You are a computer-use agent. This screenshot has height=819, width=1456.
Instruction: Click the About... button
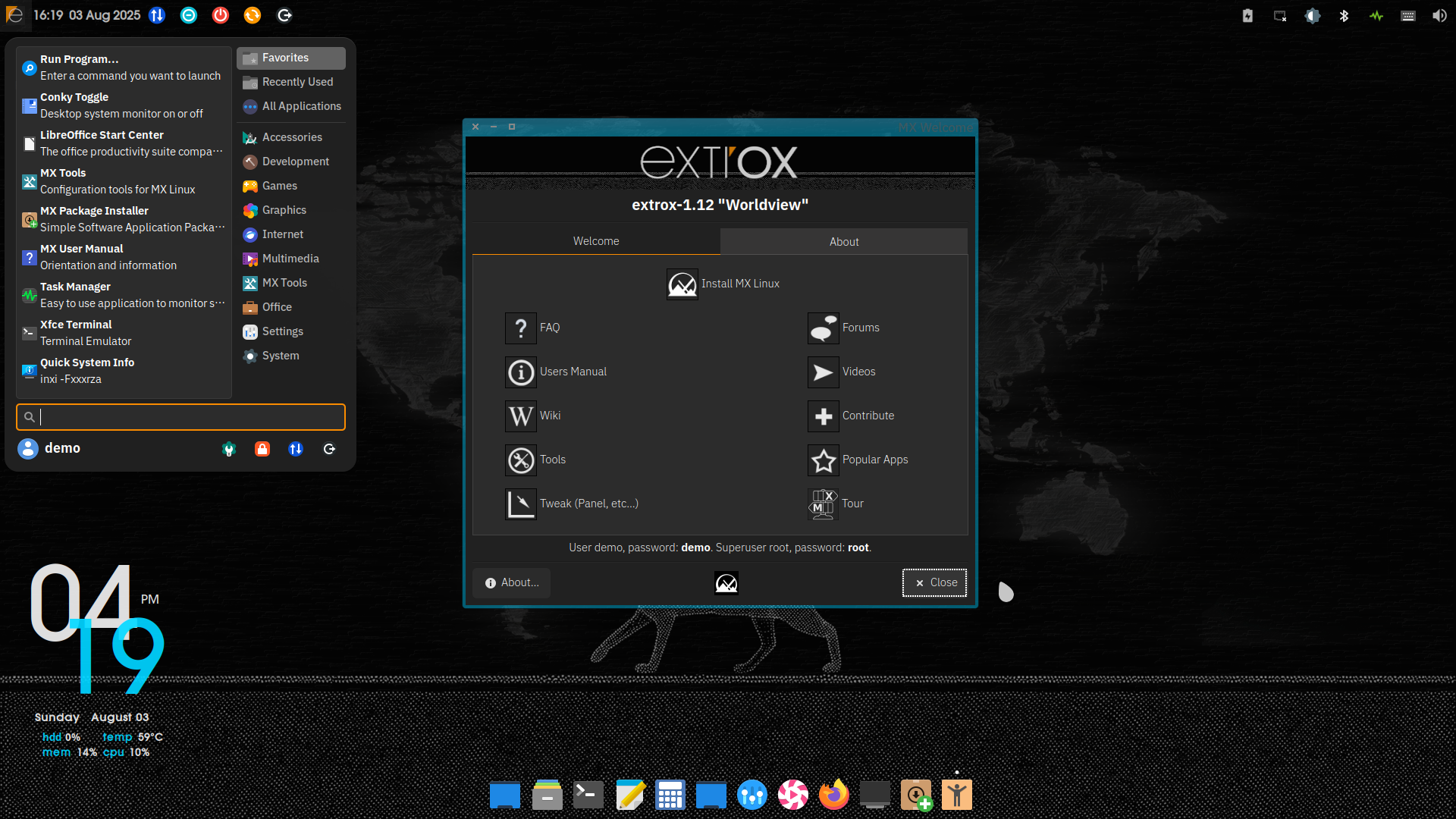[512, 583]
